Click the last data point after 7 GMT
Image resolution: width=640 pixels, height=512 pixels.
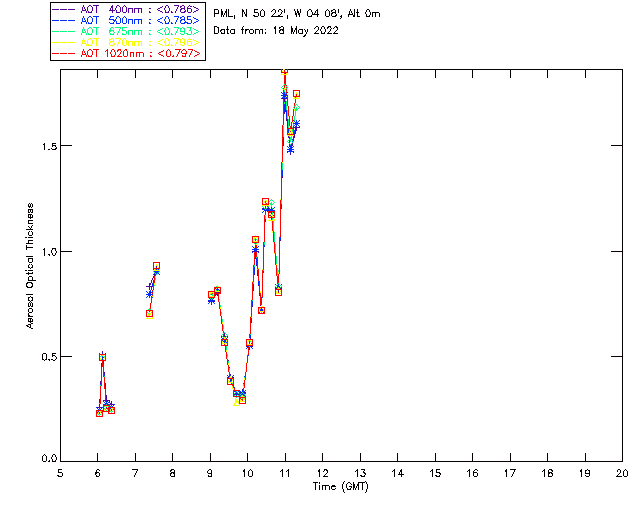click(x=156, y=266)
